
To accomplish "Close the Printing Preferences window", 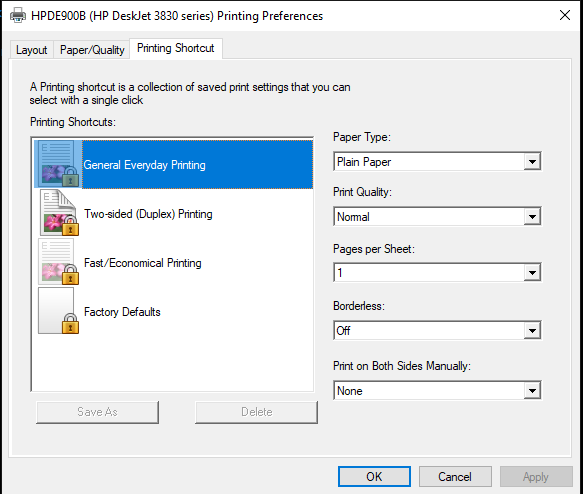I will [565, 15].
